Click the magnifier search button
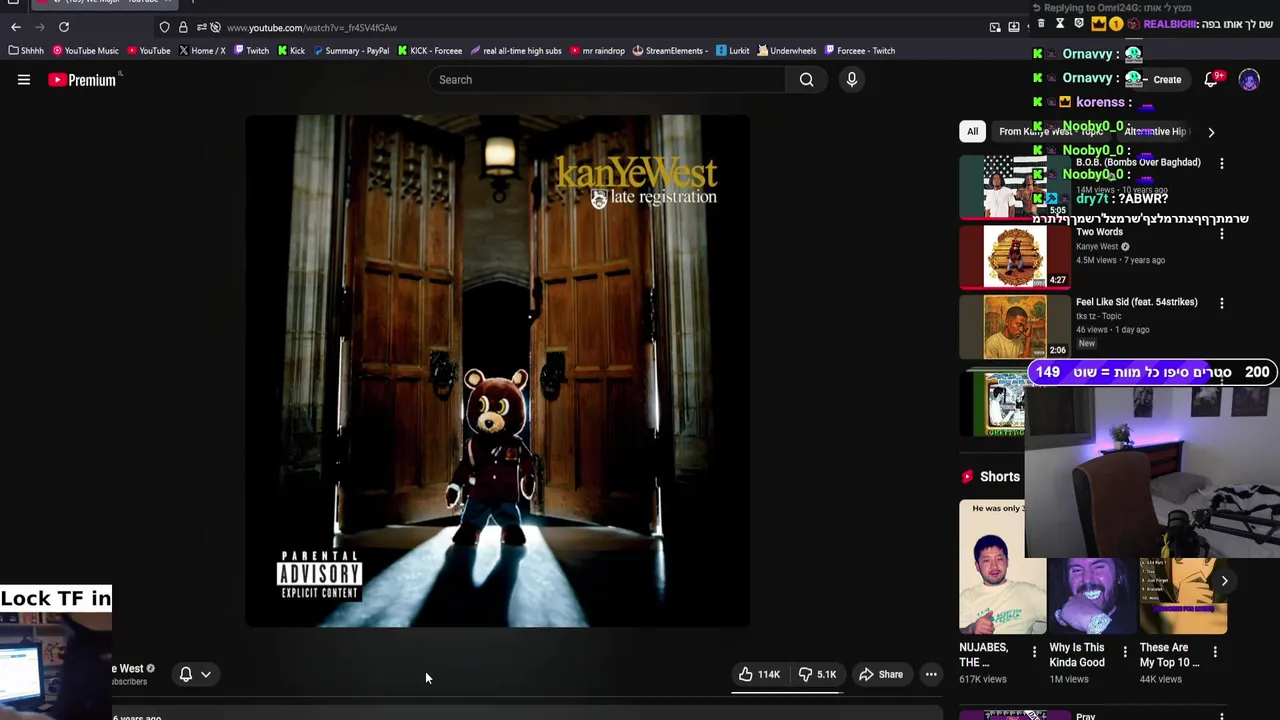Screen dimensions: 1280x720 pyautogui.click(x=806, y=80)
